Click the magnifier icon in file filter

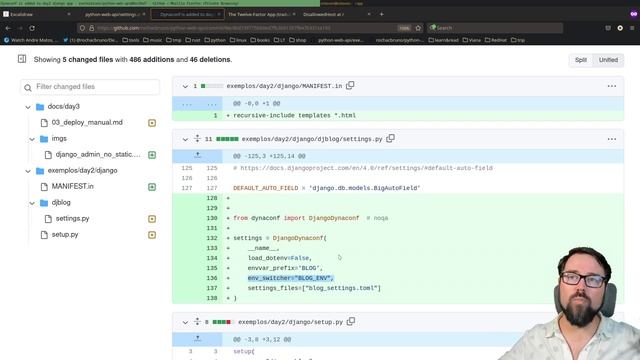(x=28, y=87)
